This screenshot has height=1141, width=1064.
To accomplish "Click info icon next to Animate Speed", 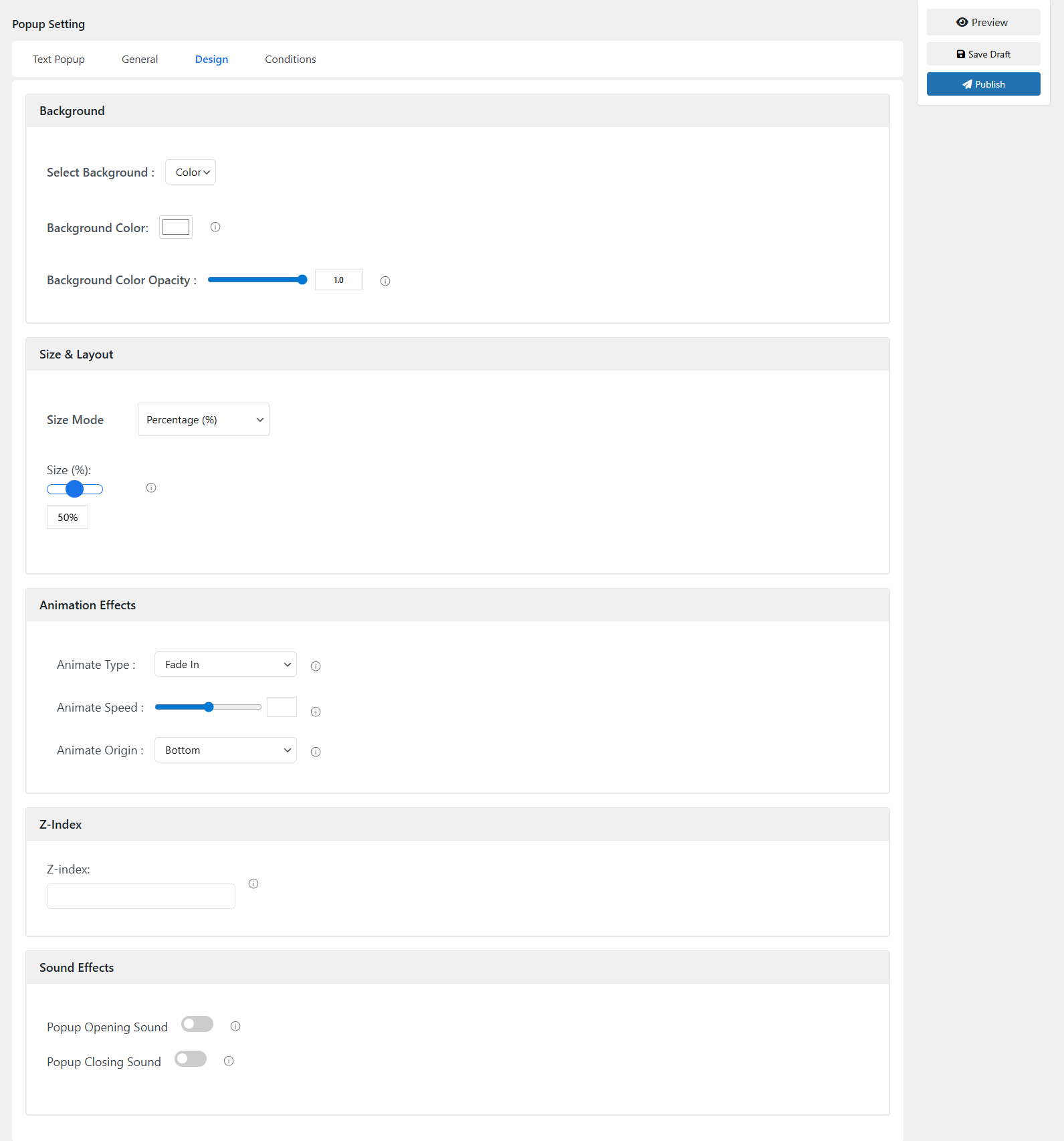I will coord(316,712).
